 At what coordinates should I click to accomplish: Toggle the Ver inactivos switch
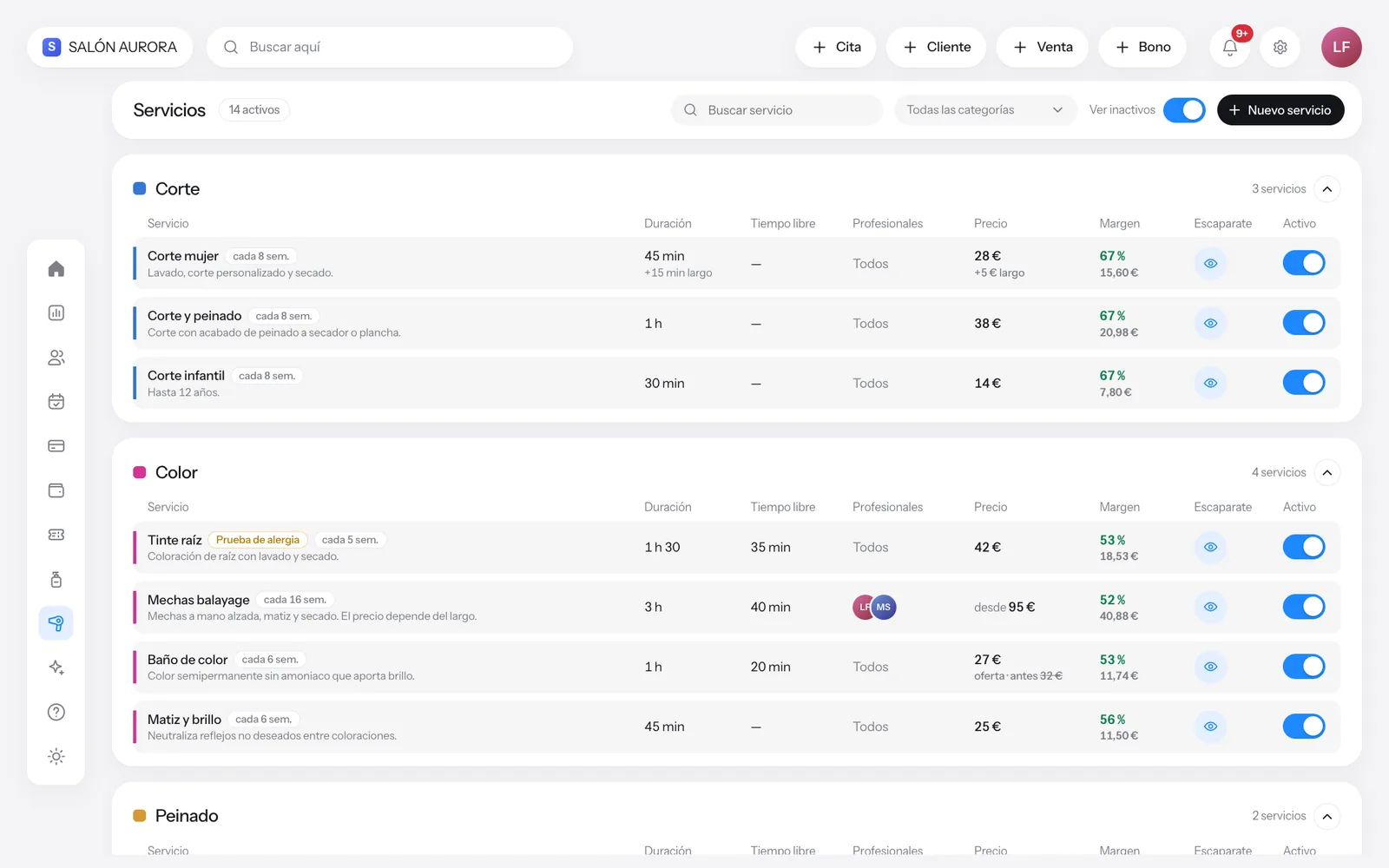1184,110
